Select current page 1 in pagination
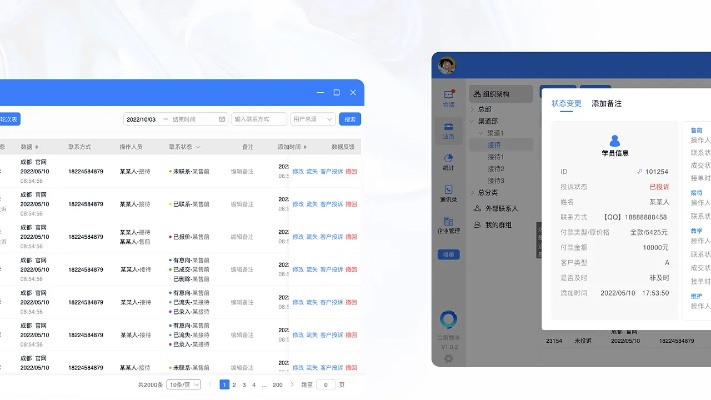 (224, 385)
